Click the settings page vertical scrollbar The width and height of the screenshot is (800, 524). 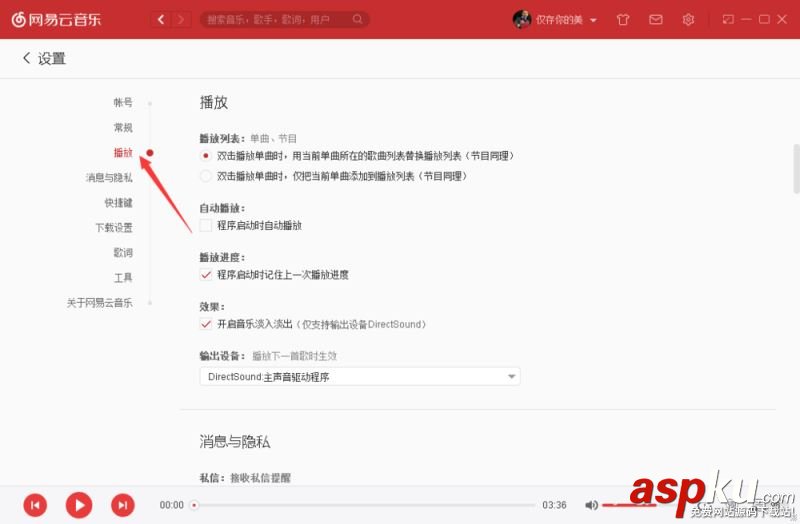(x=796, y=169)
